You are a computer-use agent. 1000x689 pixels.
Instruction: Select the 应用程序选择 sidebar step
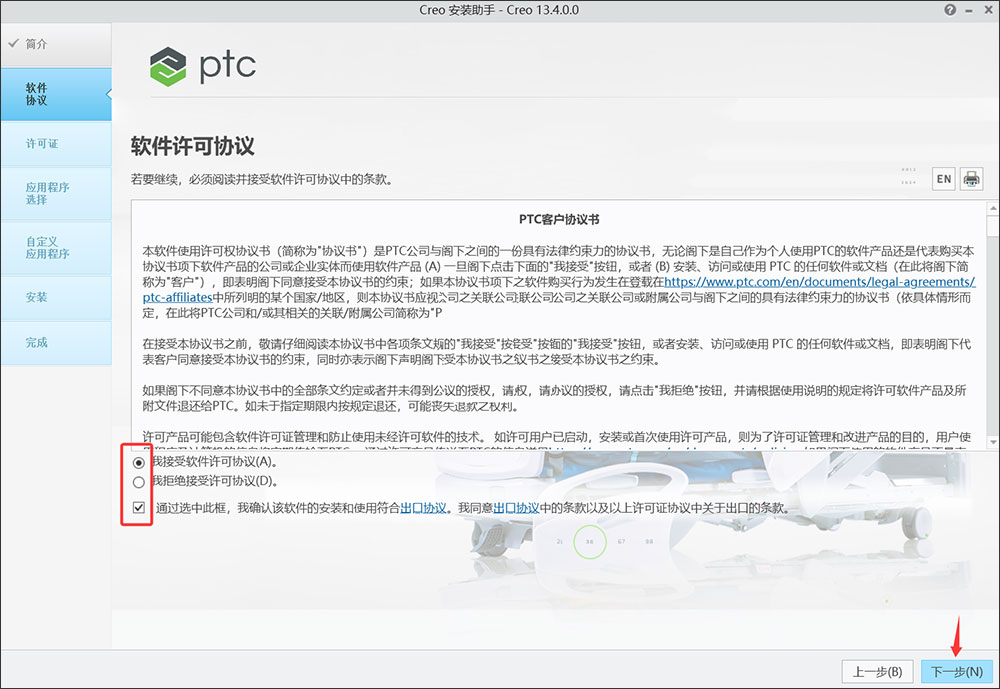pyautogui.click(x=56, y=193)
